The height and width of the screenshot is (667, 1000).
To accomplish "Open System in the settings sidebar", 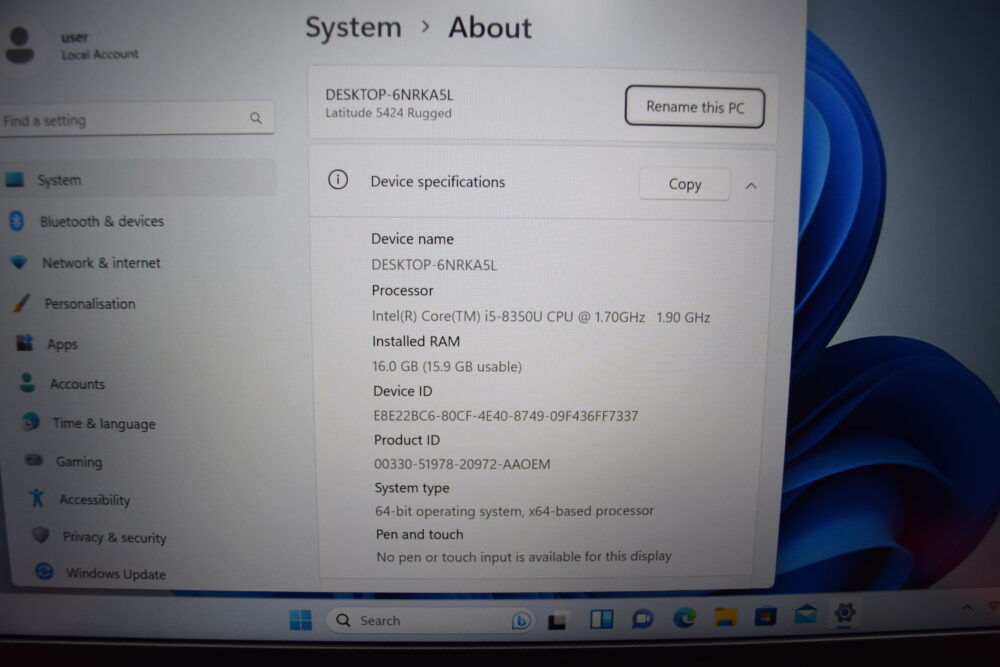I will (137, 179).
